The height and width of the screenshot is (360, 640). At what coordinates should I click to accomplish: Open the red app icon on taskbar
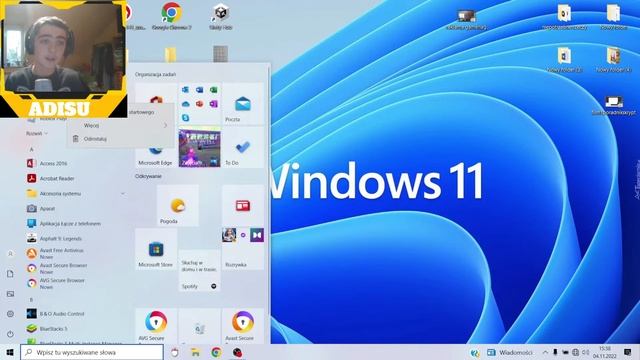point(238,352)
